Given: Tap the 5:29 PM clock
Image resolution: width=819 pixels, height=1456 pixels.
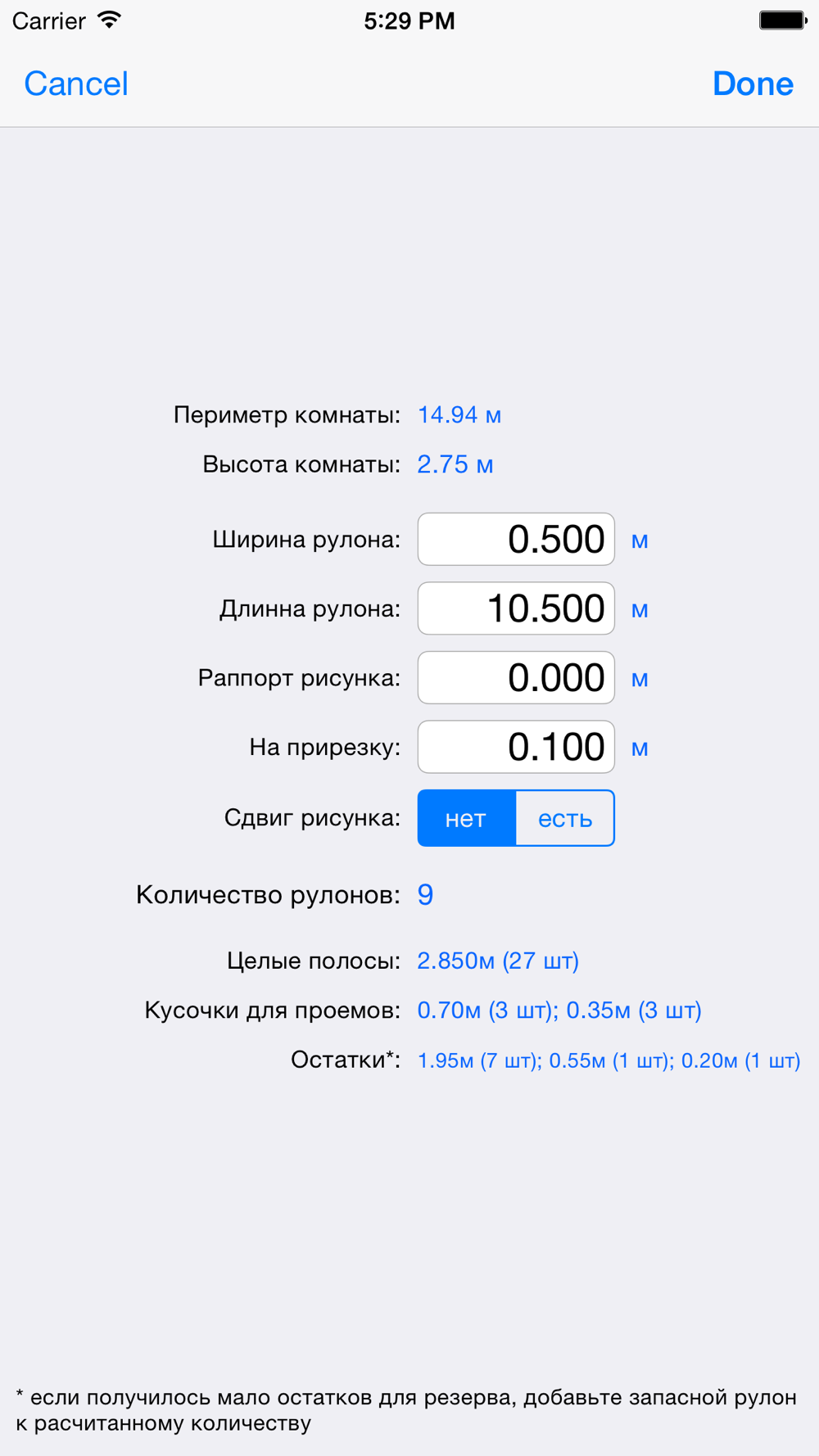Looking at the screenshot, I should coord(409,20).
